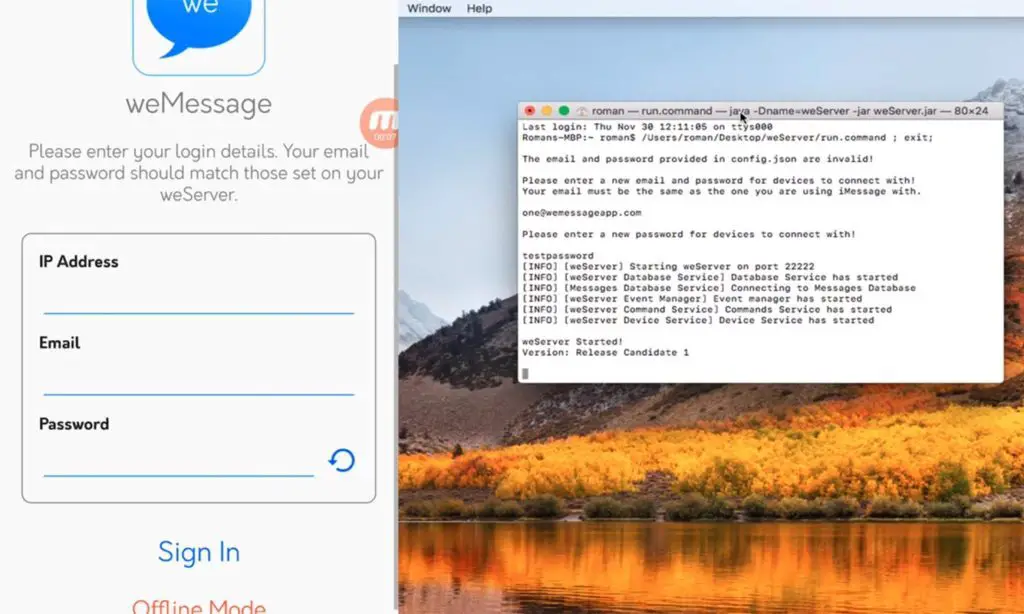The height and width of the screenshot is (614, 1024).
Task: Click 'Connecting to Messages Database' log line
Action: (718, 288)
